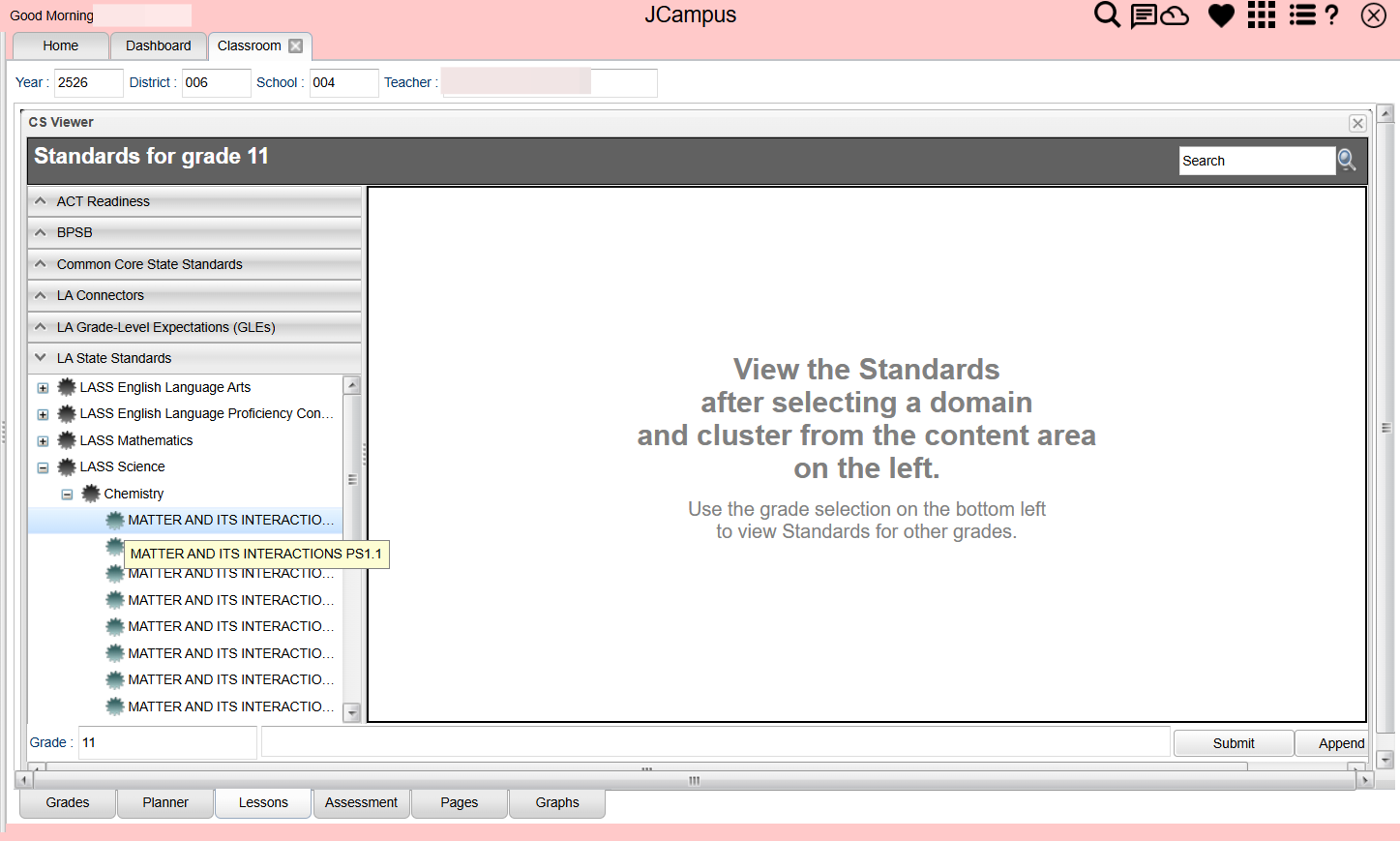The image size is (1400, 841).
Task: Open the apps grid icon
Action: coord(1262,15)
